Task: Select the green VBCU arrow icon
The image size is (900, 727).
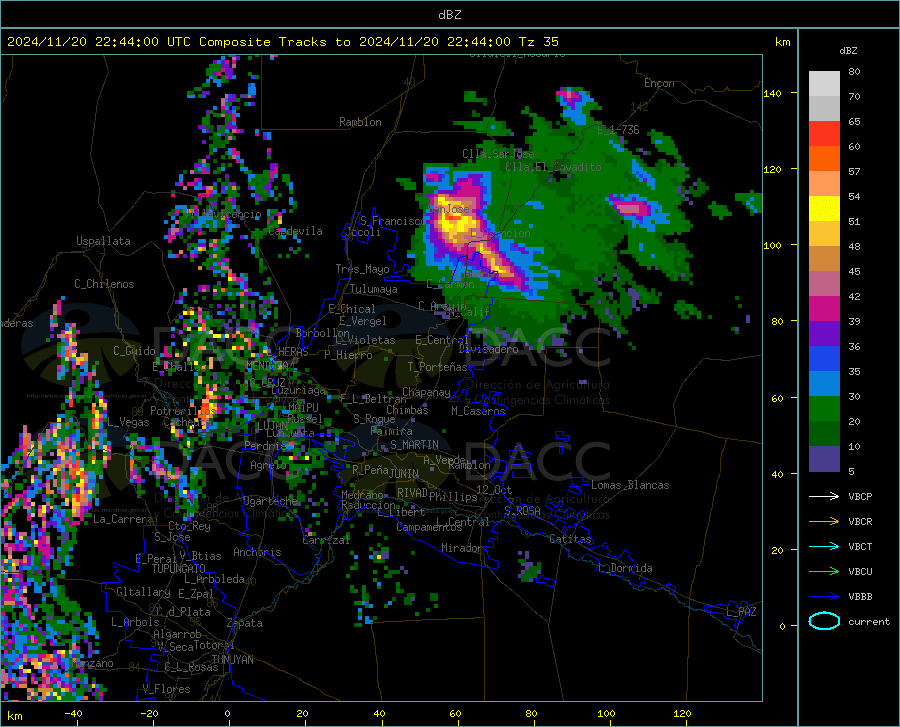Action: click(824, 572)
